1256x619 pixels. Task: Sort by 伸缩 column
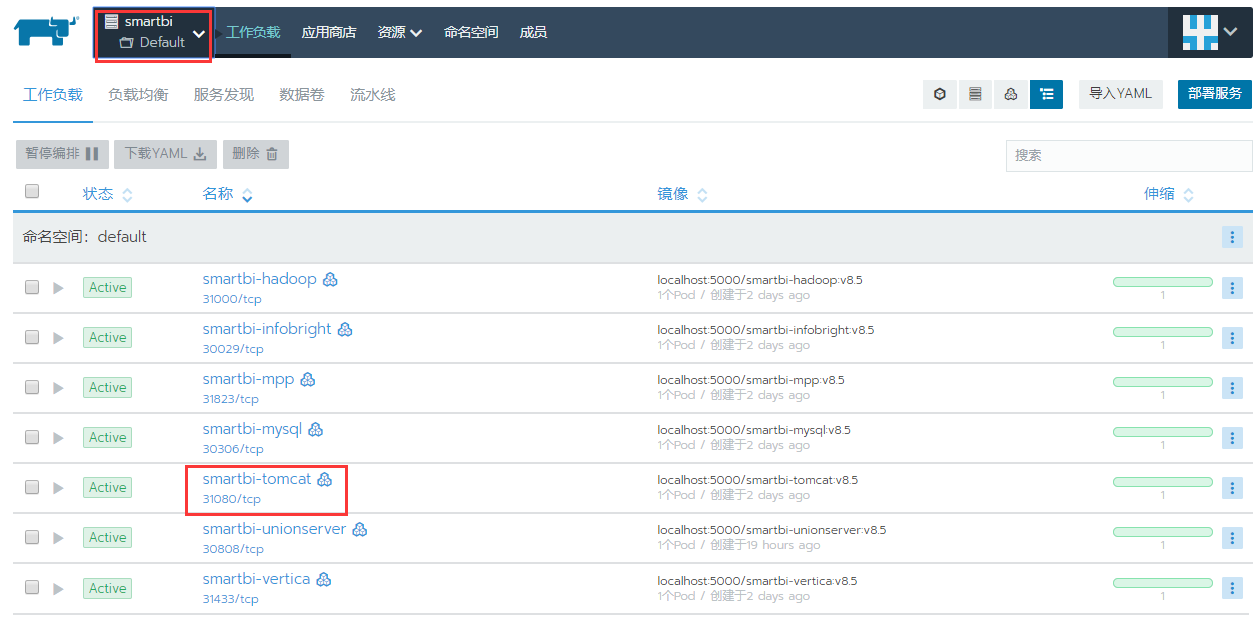tap(1169, 194)
